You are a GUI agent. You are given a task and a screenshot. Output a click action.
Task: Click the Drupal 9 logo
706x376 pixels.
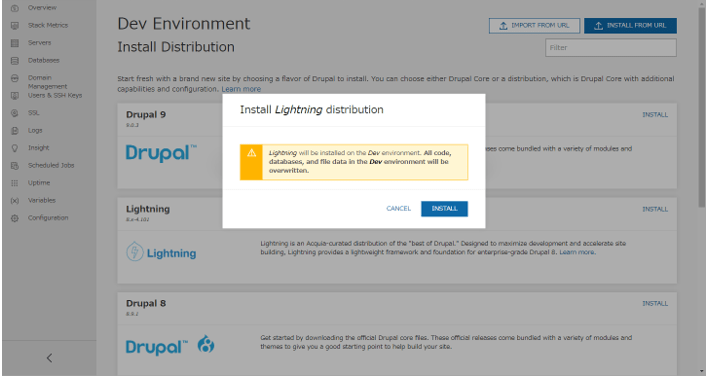(161, 153)
